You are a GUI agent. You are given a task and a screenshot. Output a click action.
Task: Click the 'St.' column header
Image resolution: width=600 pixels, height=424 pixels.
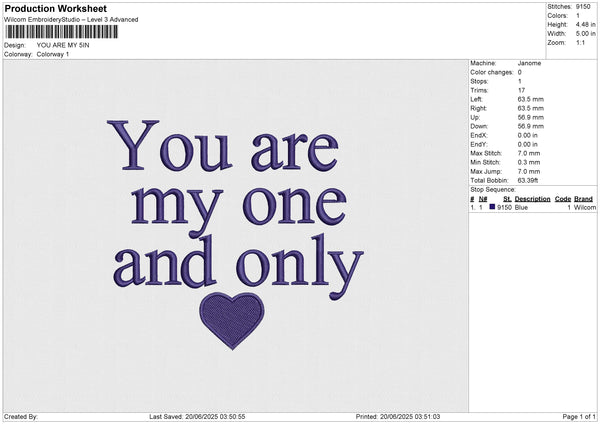click(x=505, y=198)
